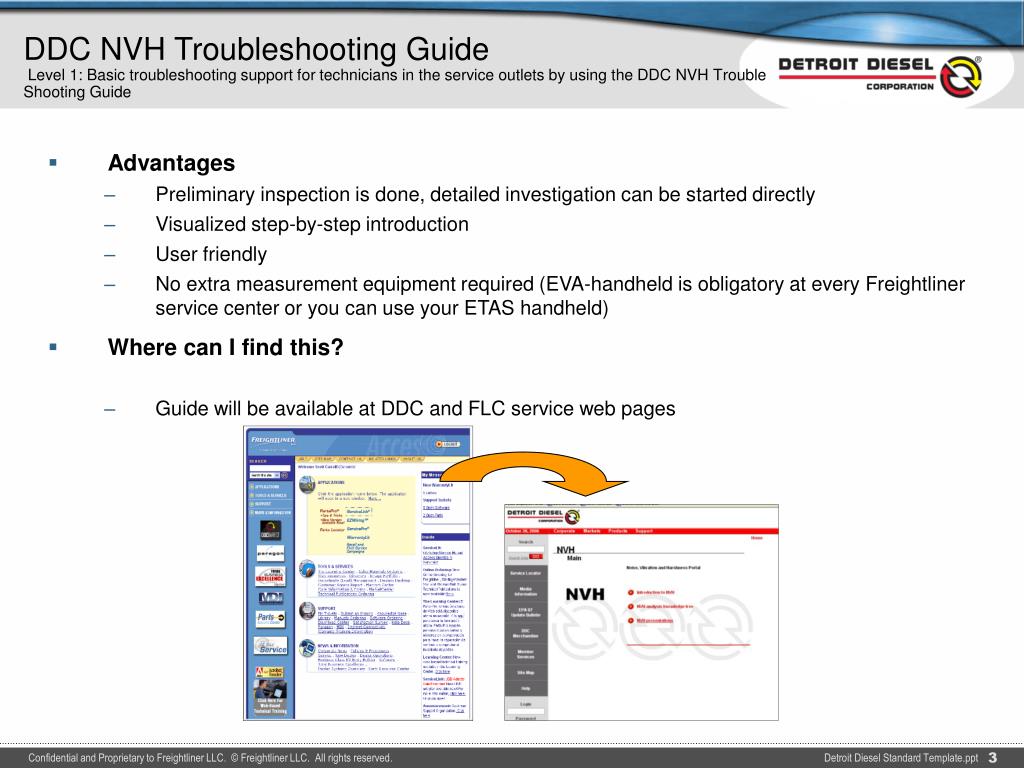The width and height of the screenshot is (1024, 768).
Task: Open the Corporate menu on the Detroit Diesel page
Action: 564,531
